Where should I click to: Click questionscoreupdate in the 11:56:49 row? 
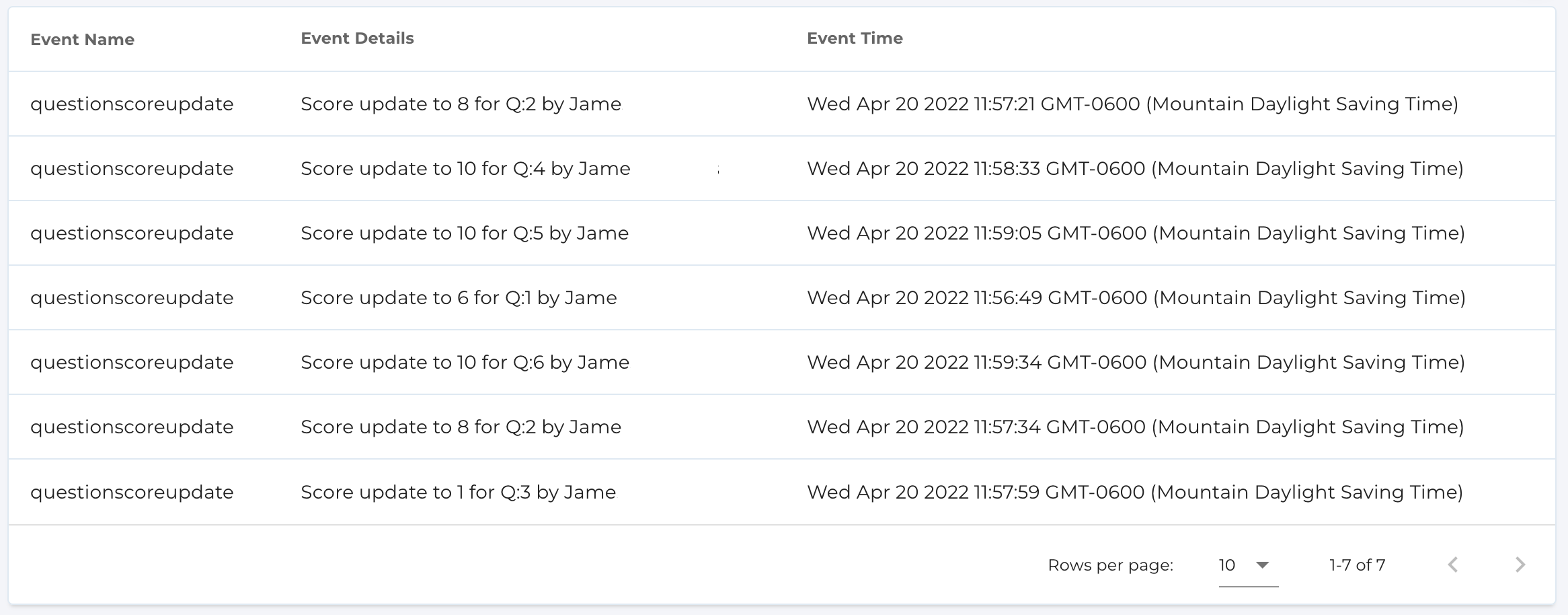[132, 297]
